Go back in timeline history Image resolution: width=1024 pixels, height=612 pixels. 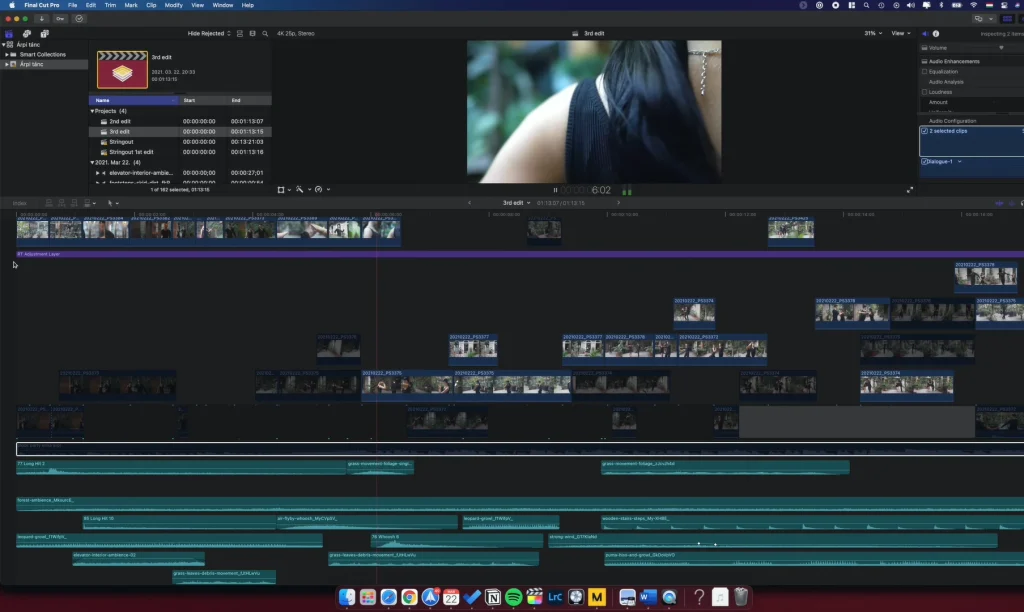pos(469,203)
